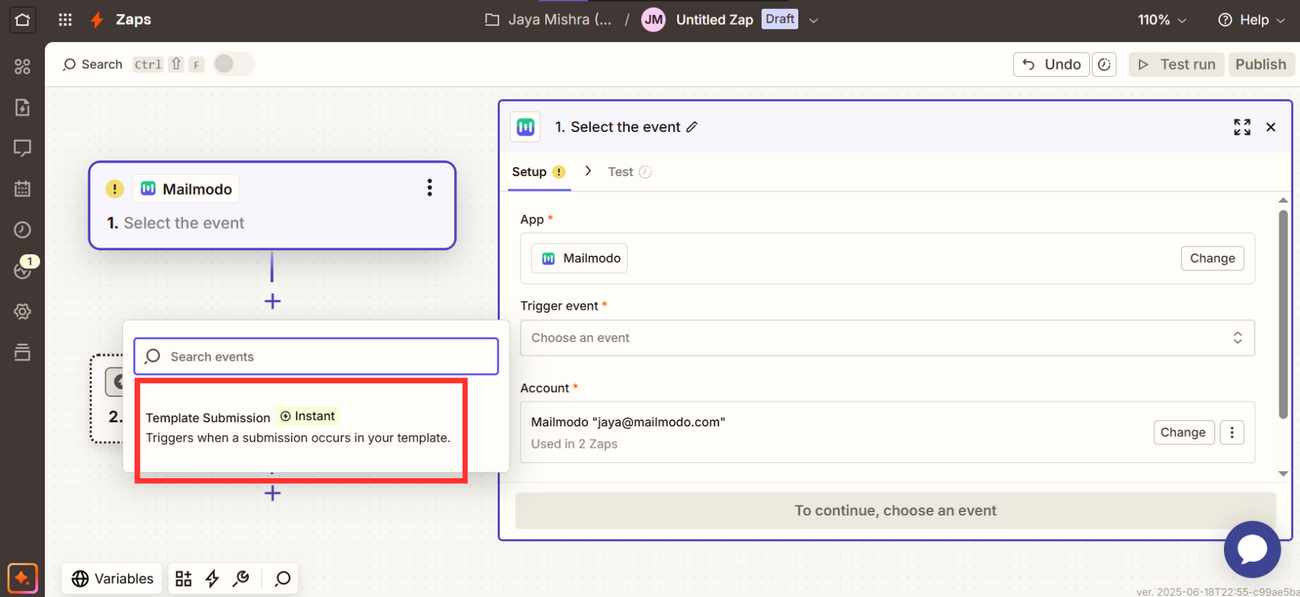Click Change button for Account
This screenshot has width=1300, height=597.
tap(1183, 433)
